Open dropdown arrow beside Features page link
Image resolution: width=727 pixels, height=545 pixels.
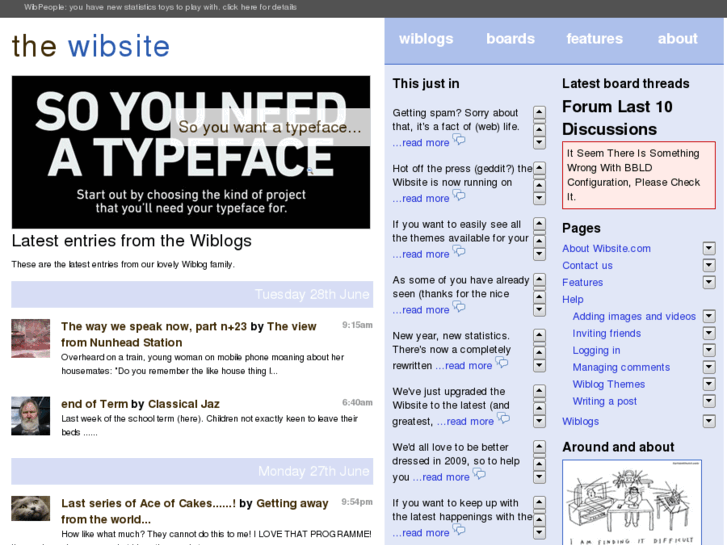pyautogui.click(x=709, y=282)
